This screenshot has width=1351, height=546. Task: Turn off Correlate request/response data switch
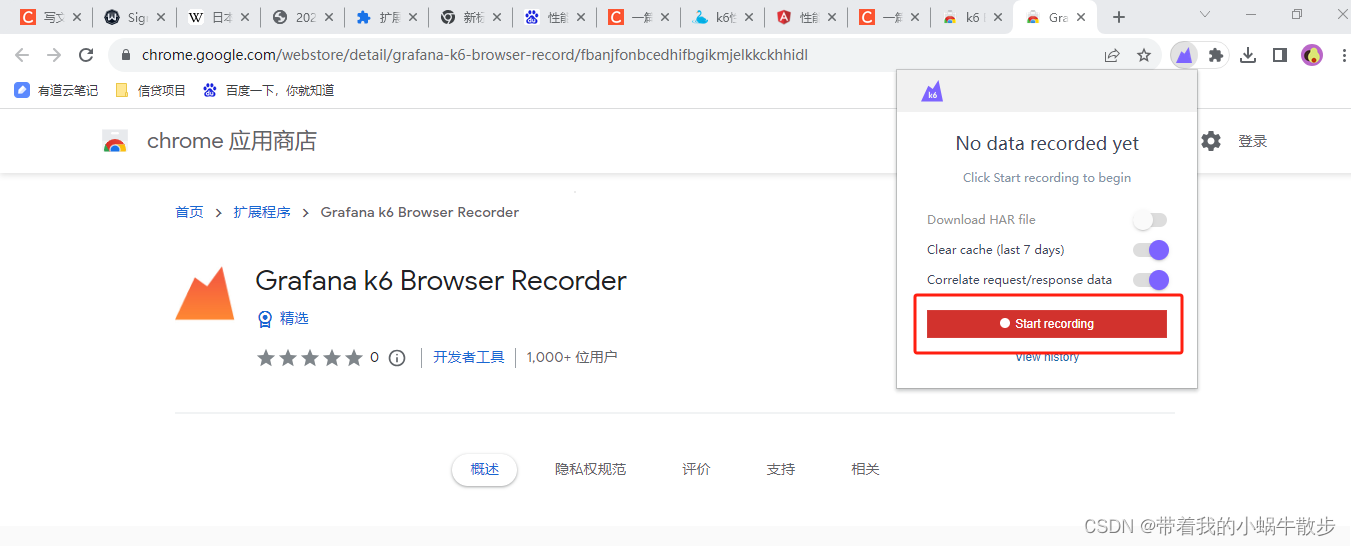click(x=1151, y=280)
